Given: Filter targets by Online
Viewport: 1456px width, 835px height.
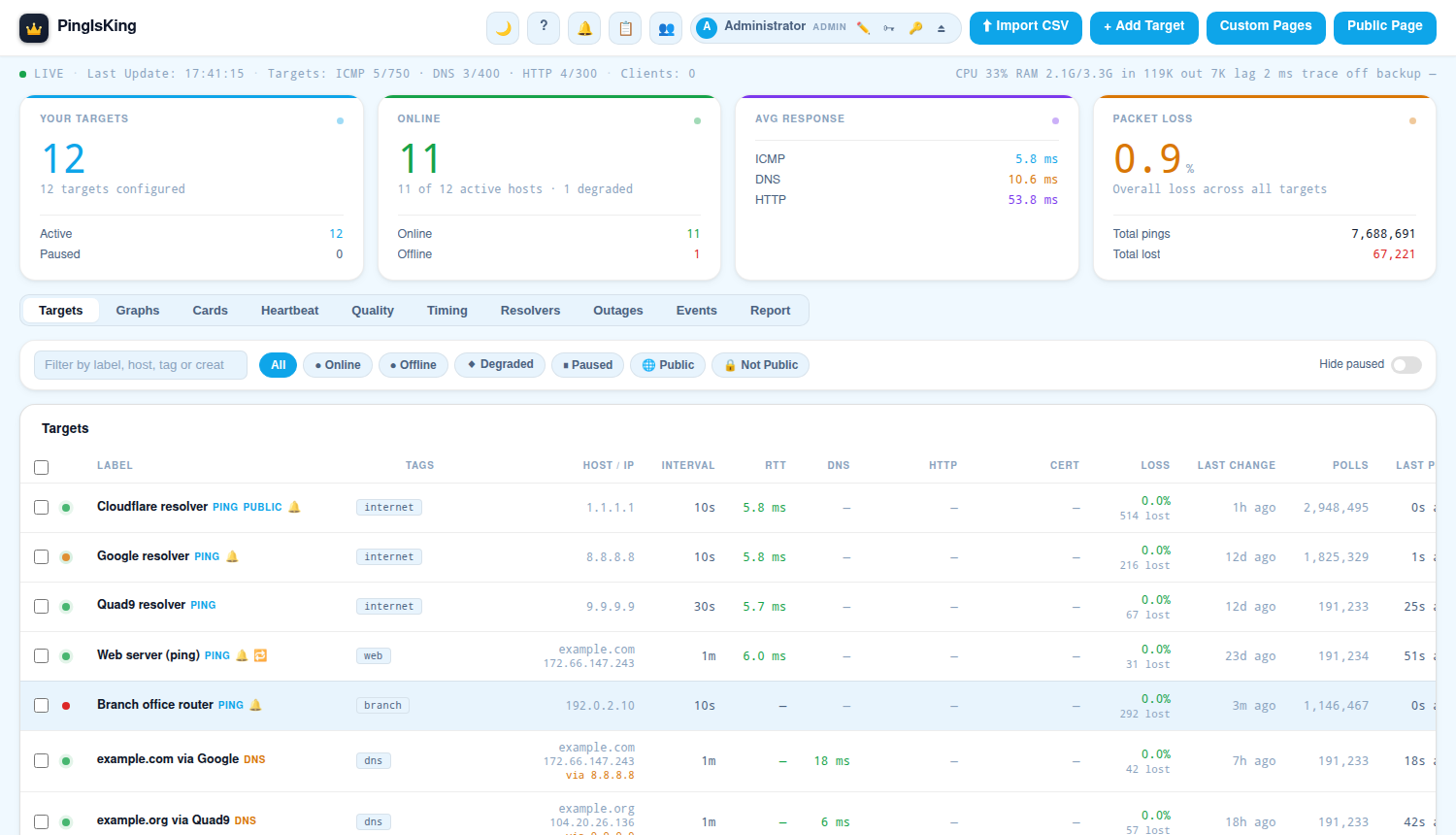Looking at the screenshot, I should (338, 365).
